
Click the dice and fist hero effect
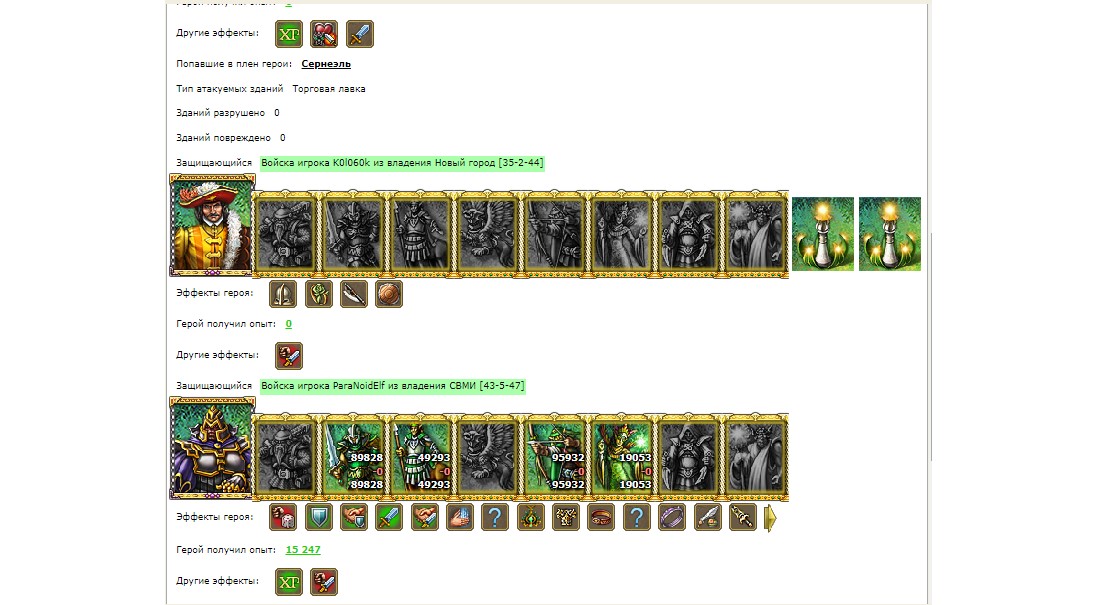pos(283,518)
